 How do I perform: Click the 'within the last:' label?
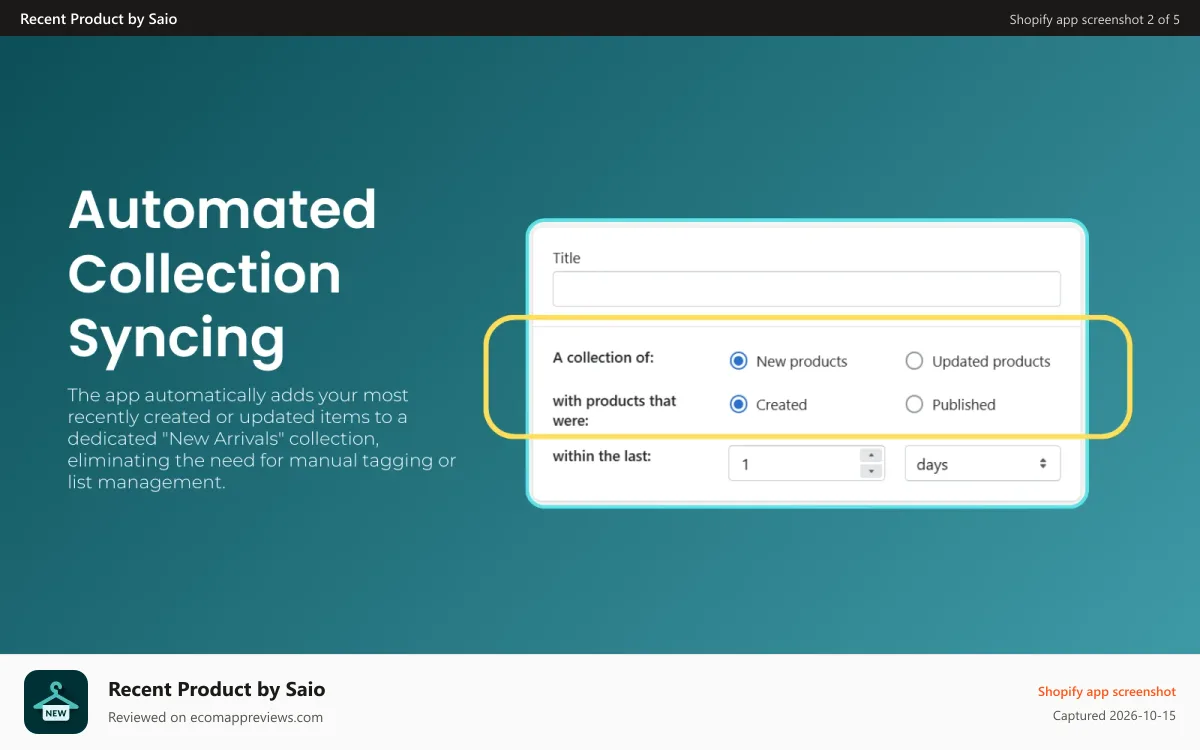602,455
